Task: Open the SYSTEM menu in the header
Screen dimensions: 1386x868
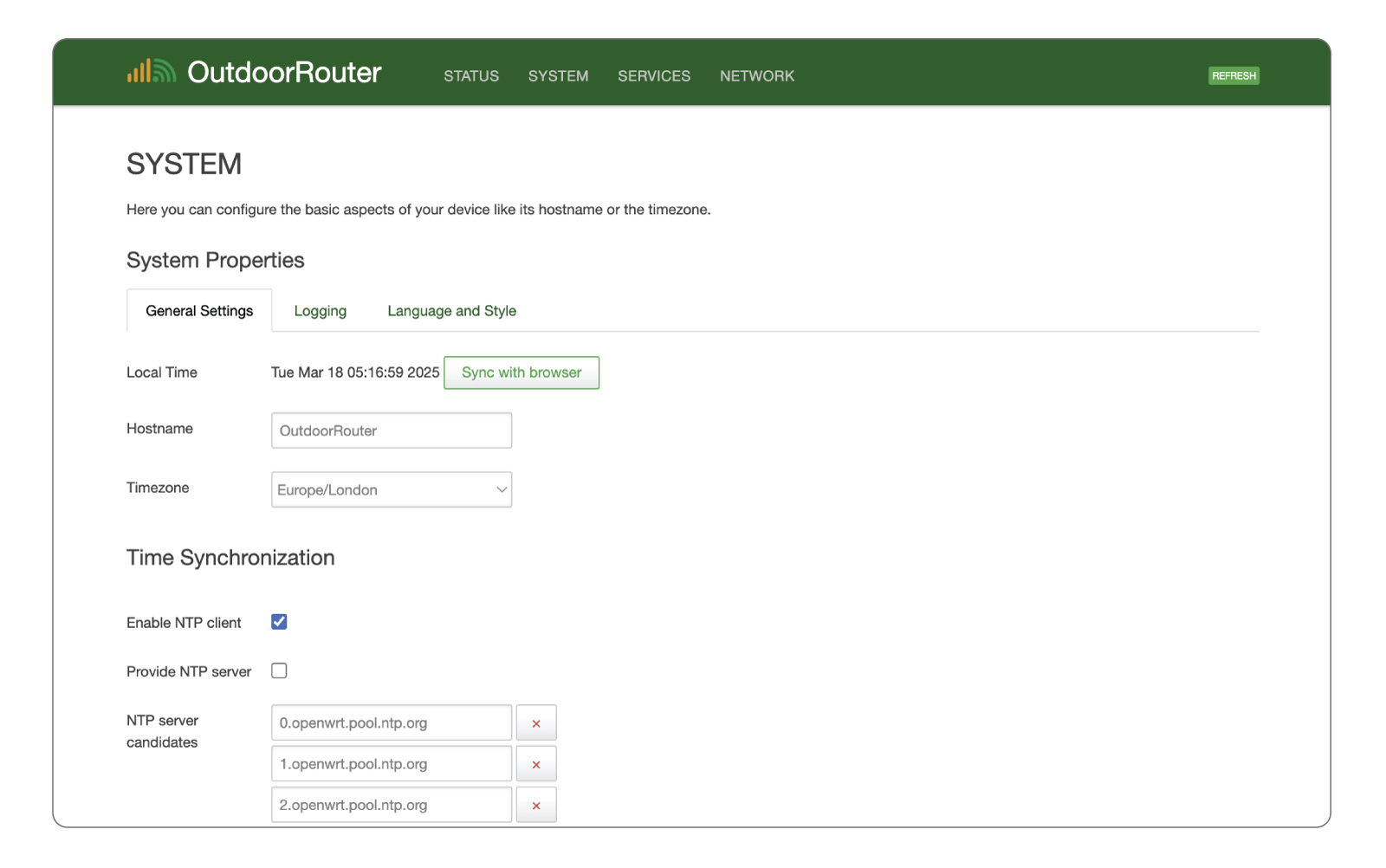Action: [x=558, y=76]
